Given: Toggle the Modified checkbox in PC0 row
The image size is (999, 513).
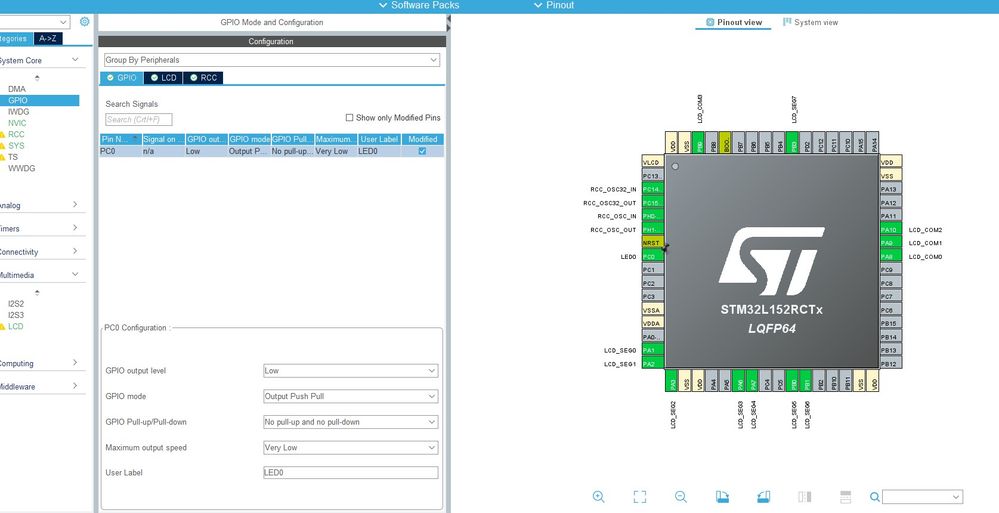Looking at the screenshot, I should (422, 151).
